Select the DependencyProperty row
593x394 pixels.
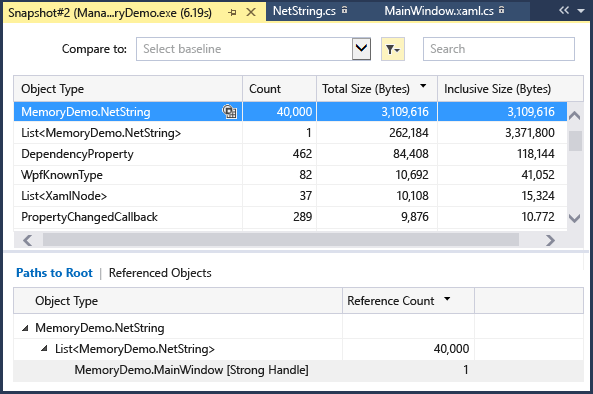click(290, 154)
